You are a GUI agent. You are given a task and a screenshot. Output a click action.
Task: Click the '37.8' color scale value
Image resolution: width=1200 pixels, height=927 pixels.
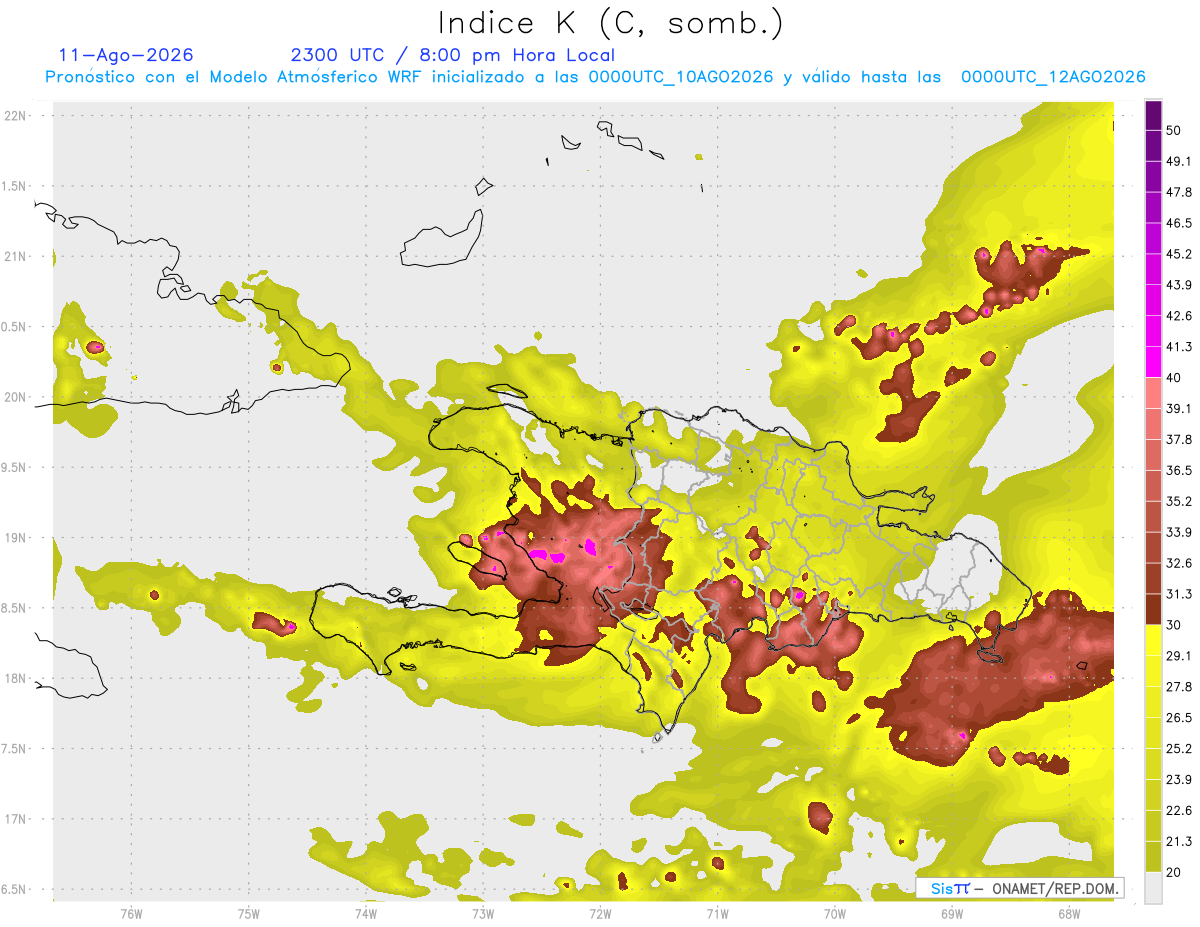(1178, 440)
